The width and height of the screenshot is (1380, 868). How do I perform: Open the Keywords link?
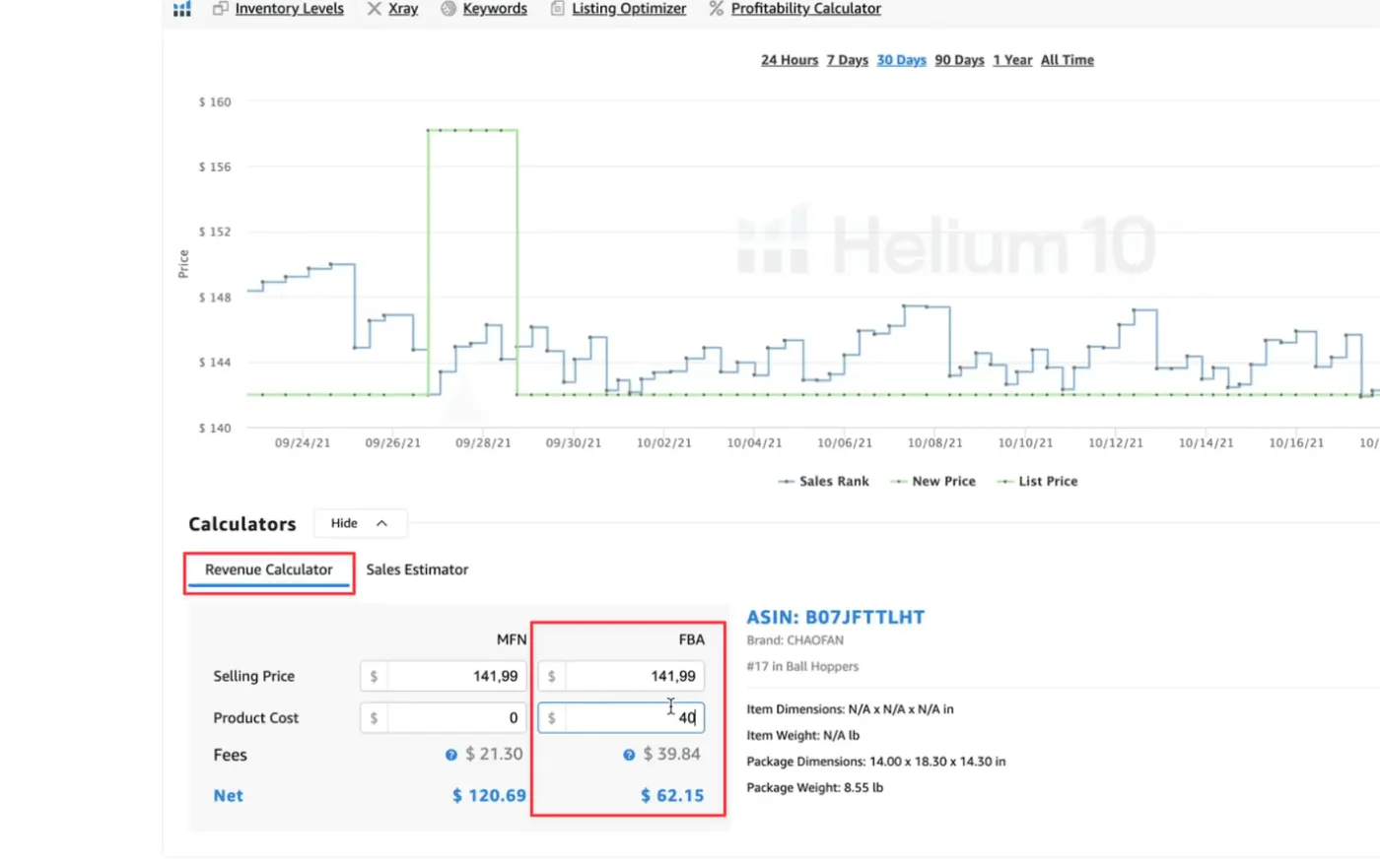[x=495, y=9]
